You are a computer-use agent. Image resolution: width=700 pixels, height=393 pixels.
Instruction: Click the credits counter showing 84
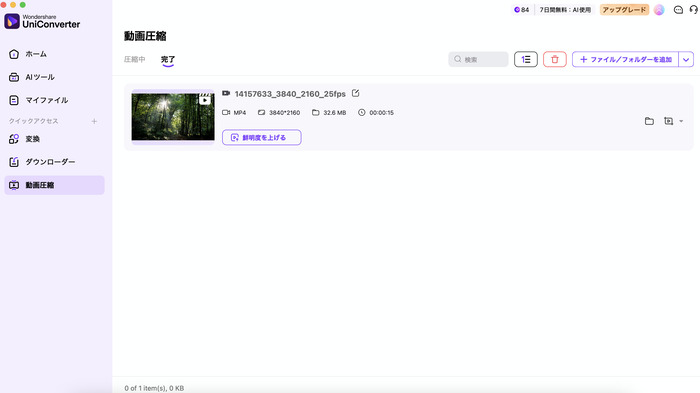[x=521, y=10]
